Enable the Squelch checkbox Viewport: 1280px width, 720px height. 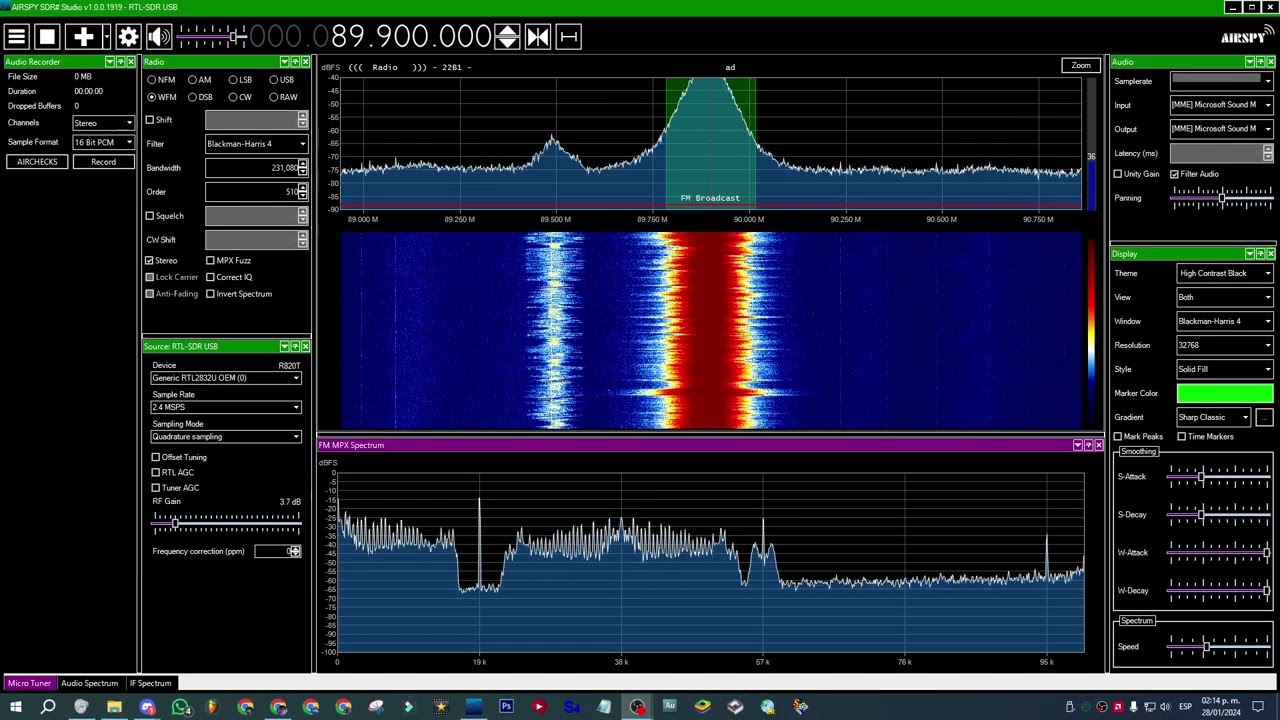click(150, 216)
